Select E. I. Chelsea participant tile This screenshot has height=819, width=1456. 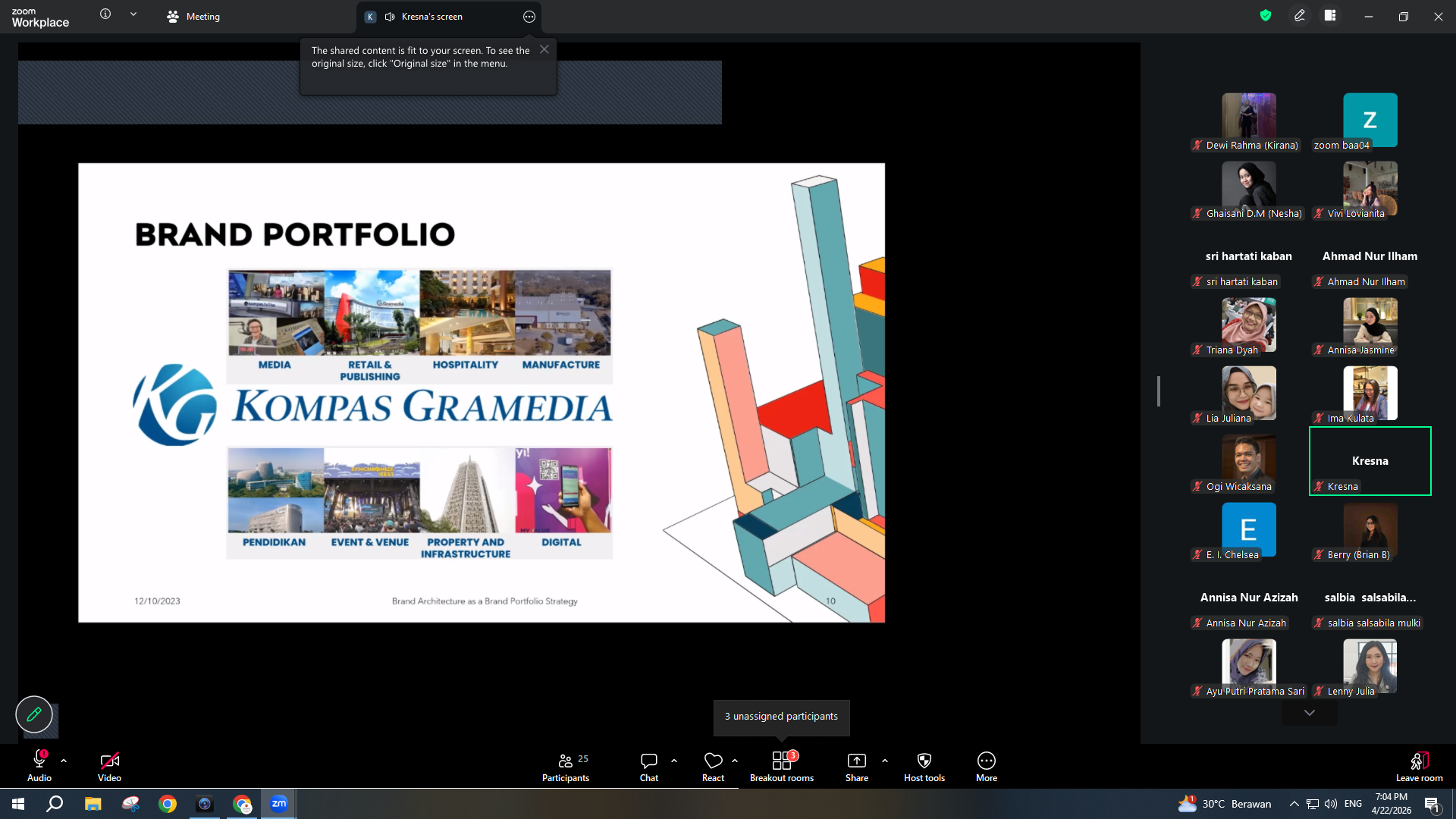pyautogui.click(x=1249, y=529)
